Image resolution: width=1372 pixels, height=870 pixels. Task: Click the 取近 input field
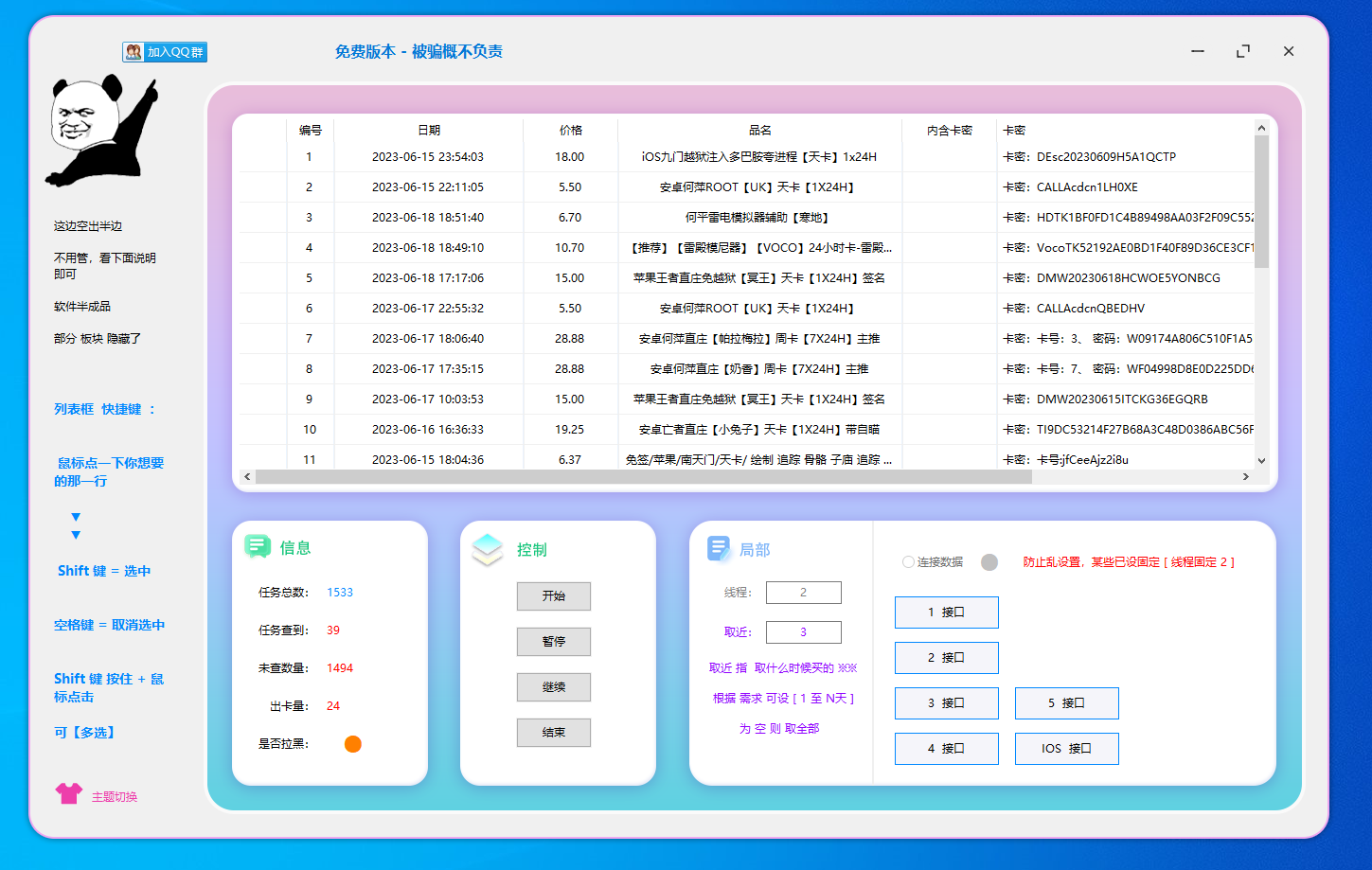pyautogui.click(x=803, y=632)
